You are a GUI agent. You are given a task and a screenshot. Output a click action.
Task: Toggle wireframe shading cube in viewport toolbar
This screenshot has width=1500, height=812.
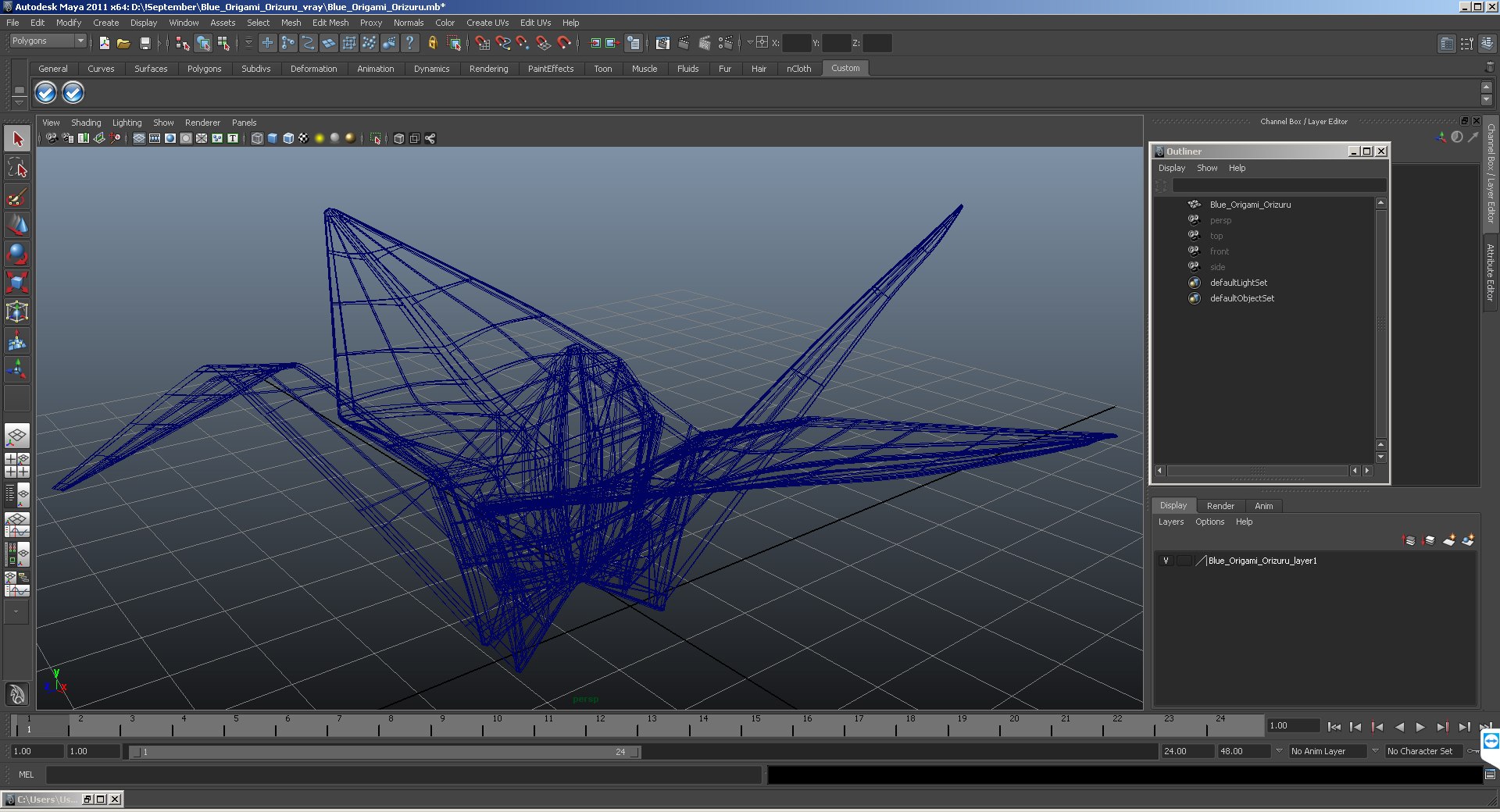[x=257, y=138]
